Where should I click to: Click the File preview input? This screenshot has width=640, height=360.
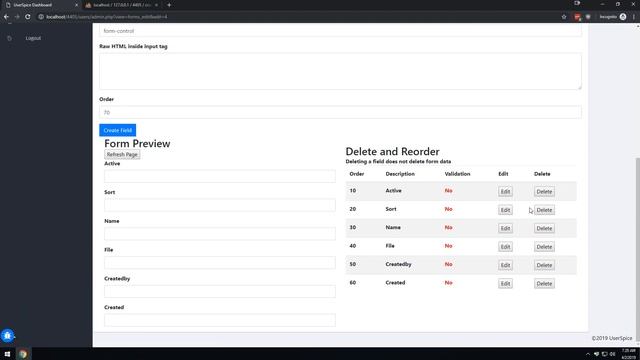[220, 262]
